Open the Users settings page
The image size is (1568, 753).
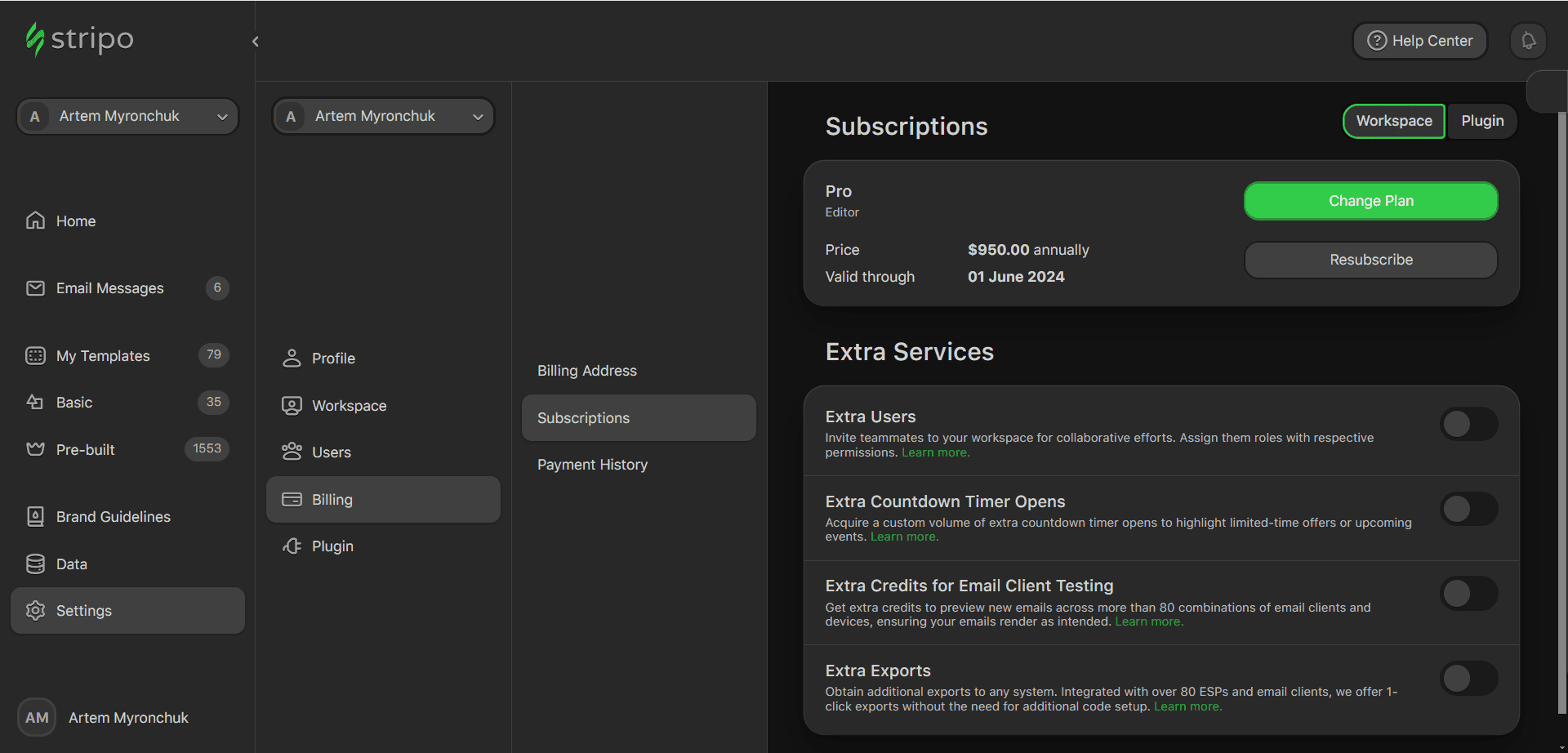point(332,451)
